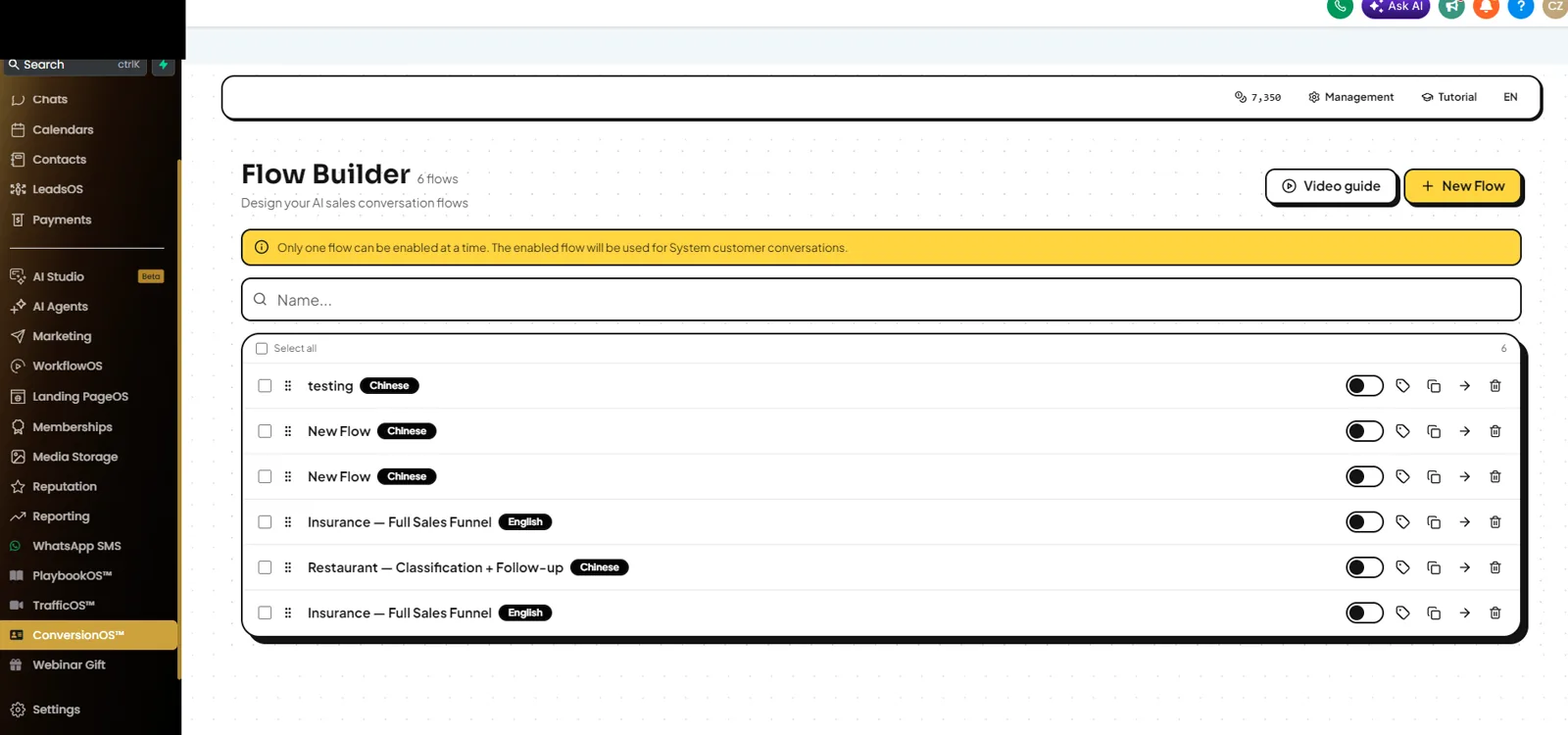Image resolution: width=1568 pixels, height=735 pixels.
Task: Open the Ask AI assistant button
Action: click(x=1396, y=7)
